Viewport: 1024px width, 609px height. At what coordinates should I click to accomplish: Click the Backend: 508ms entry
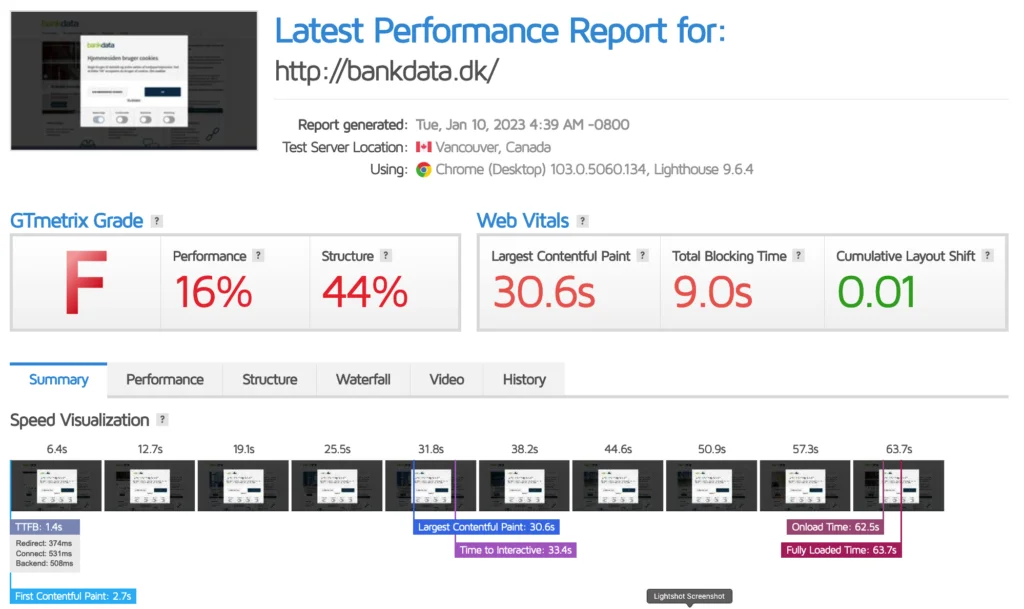pos(44,563)
